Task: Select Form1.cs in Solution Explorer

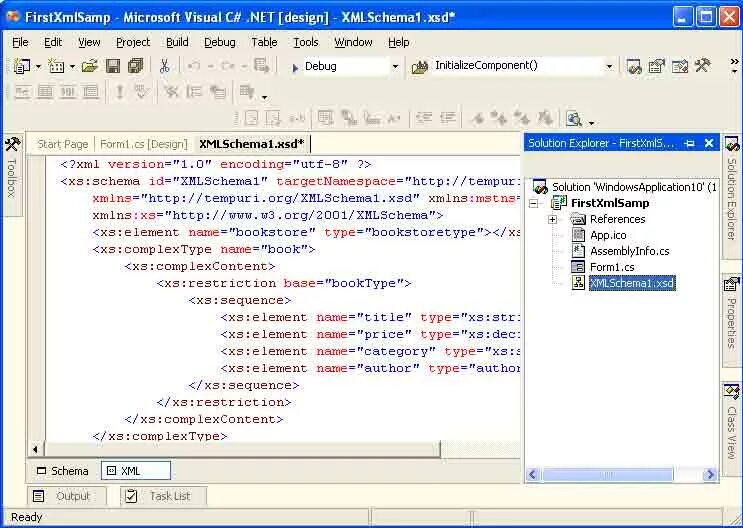Action: pos(612,267)
